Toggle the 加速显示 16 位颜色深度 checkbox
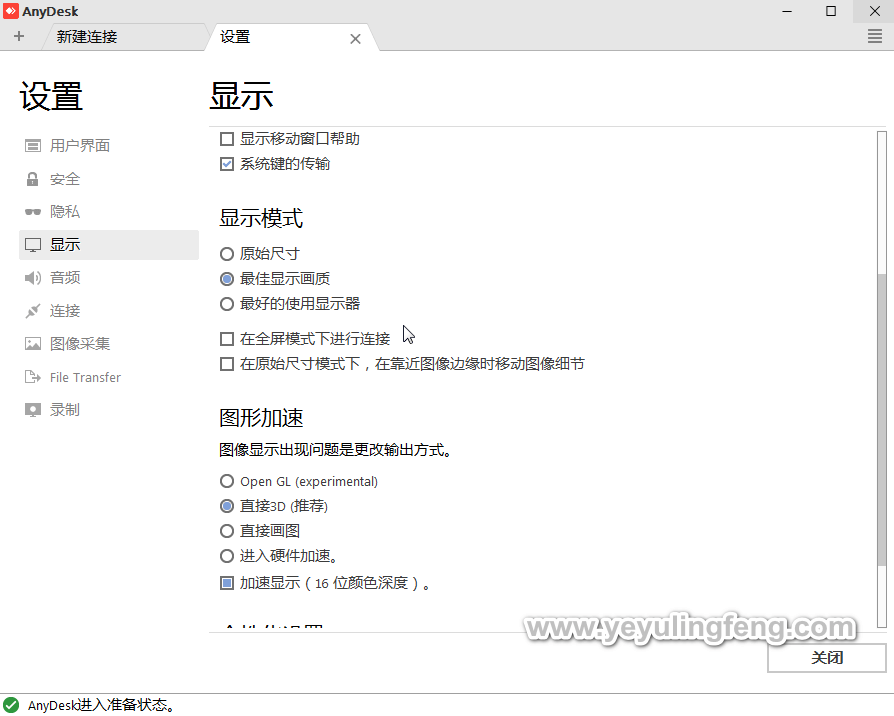The image size is (894, 716). (x=227, y=583)
